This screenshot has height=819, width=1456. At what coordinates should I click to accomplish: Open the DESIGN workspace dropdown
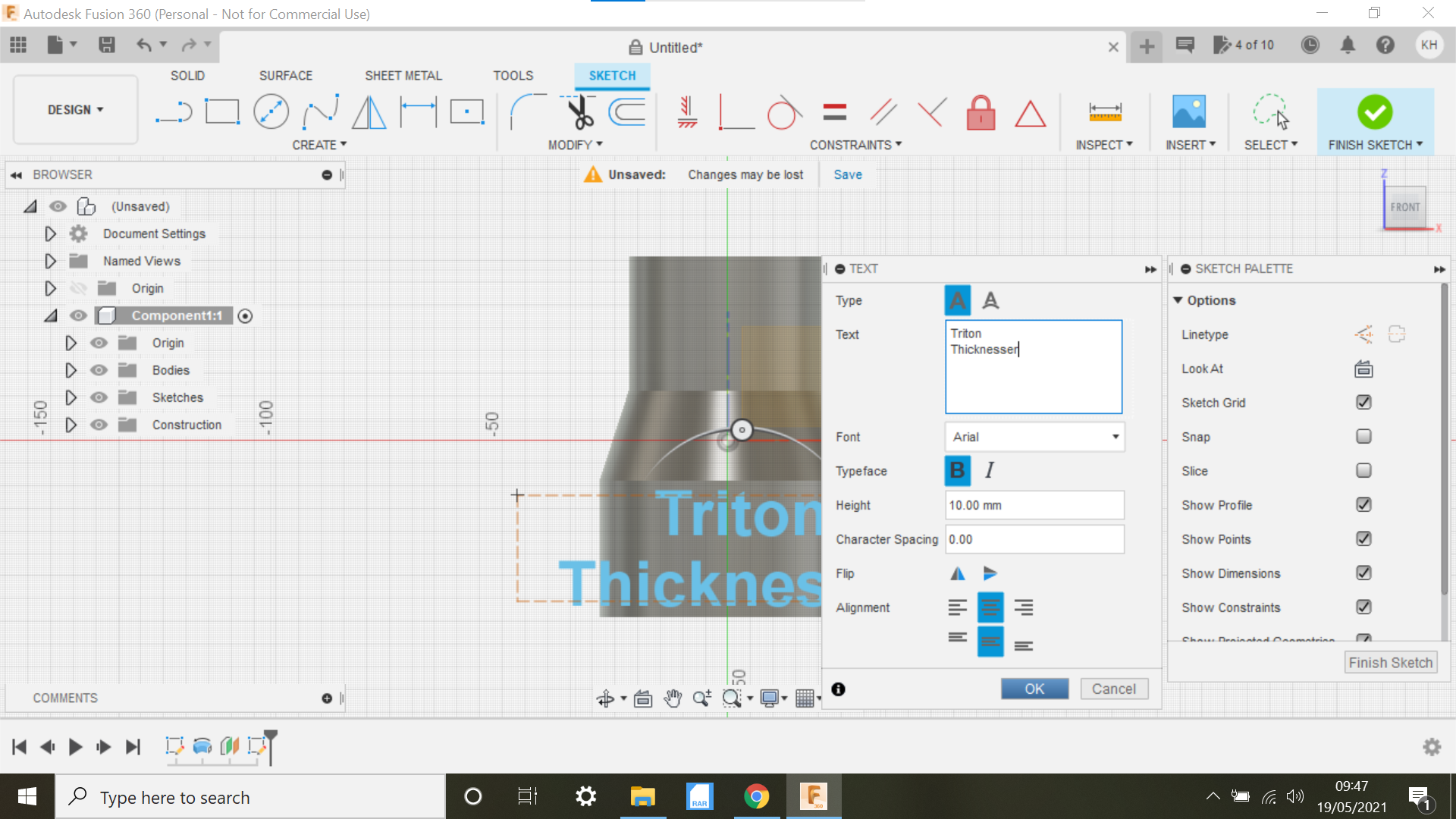tap(75, 110)
